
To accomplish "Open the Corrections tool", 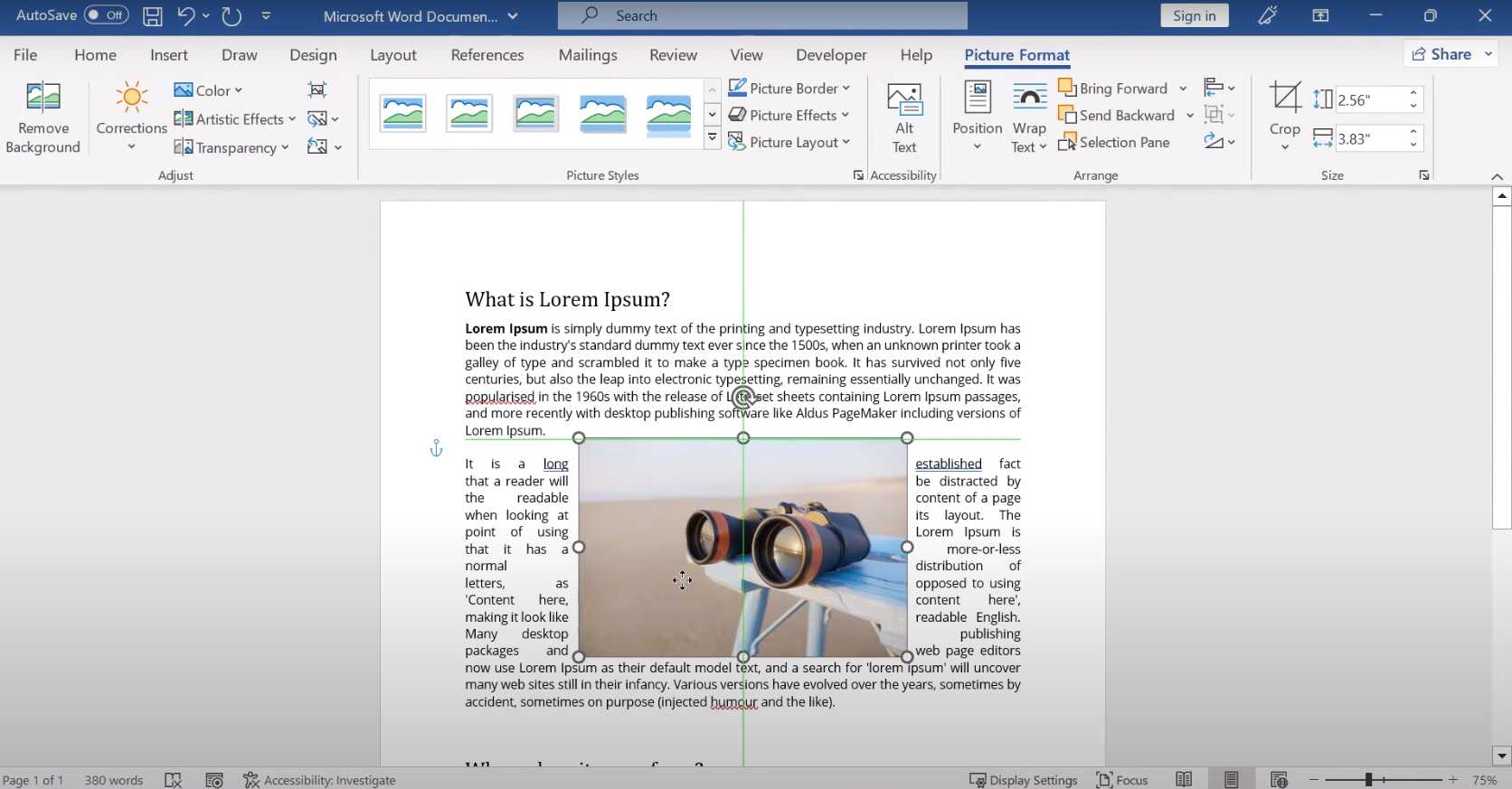I will [x=131, y=98].
